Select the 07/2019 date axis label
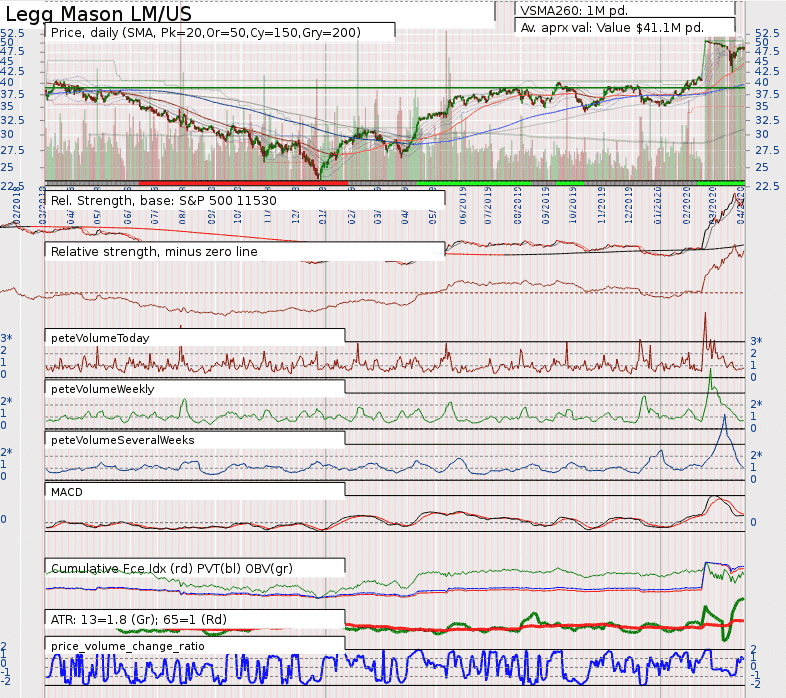The width and height of the screenshot is (786, 698). pos(488,206)
